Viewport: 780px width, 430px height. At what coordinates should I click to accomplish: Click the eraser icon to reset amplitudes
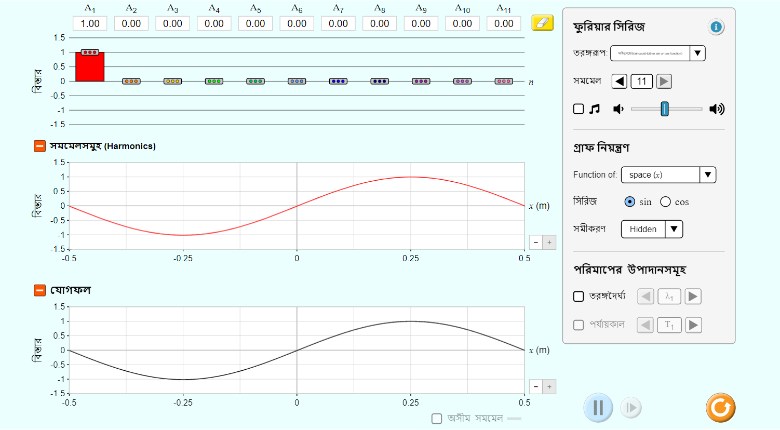pyautogui.click(x=542, y=22)
